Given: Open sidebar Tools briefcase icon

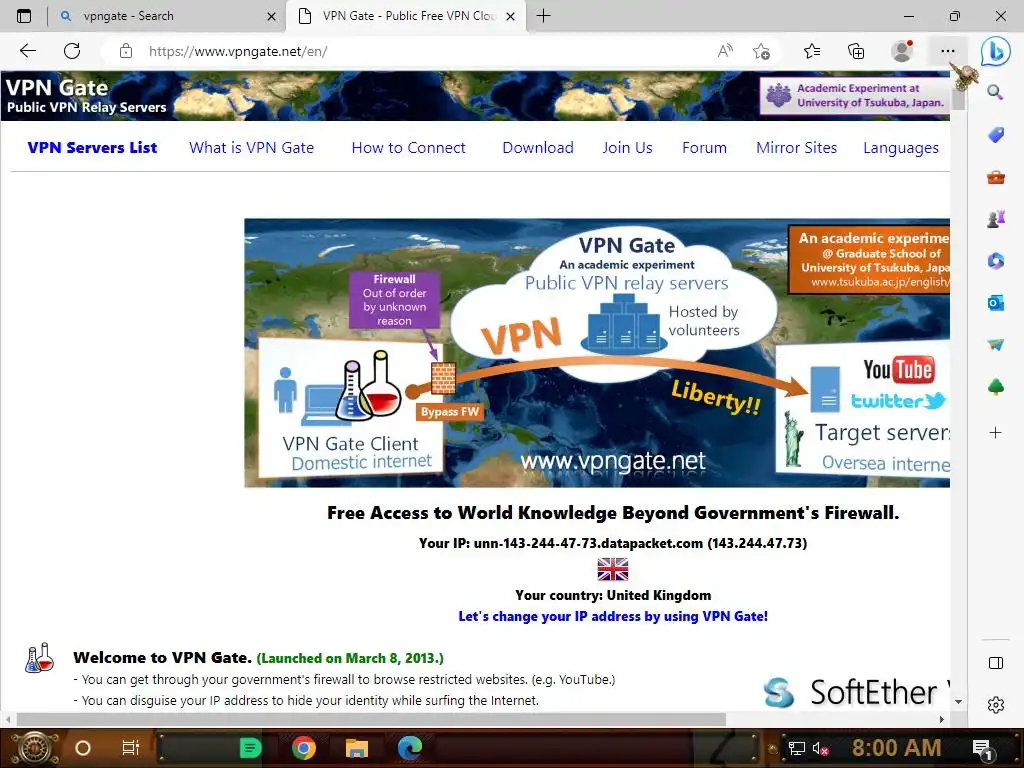Looking at the screenshot, I should pyautogui.click(x=995, y=177).
